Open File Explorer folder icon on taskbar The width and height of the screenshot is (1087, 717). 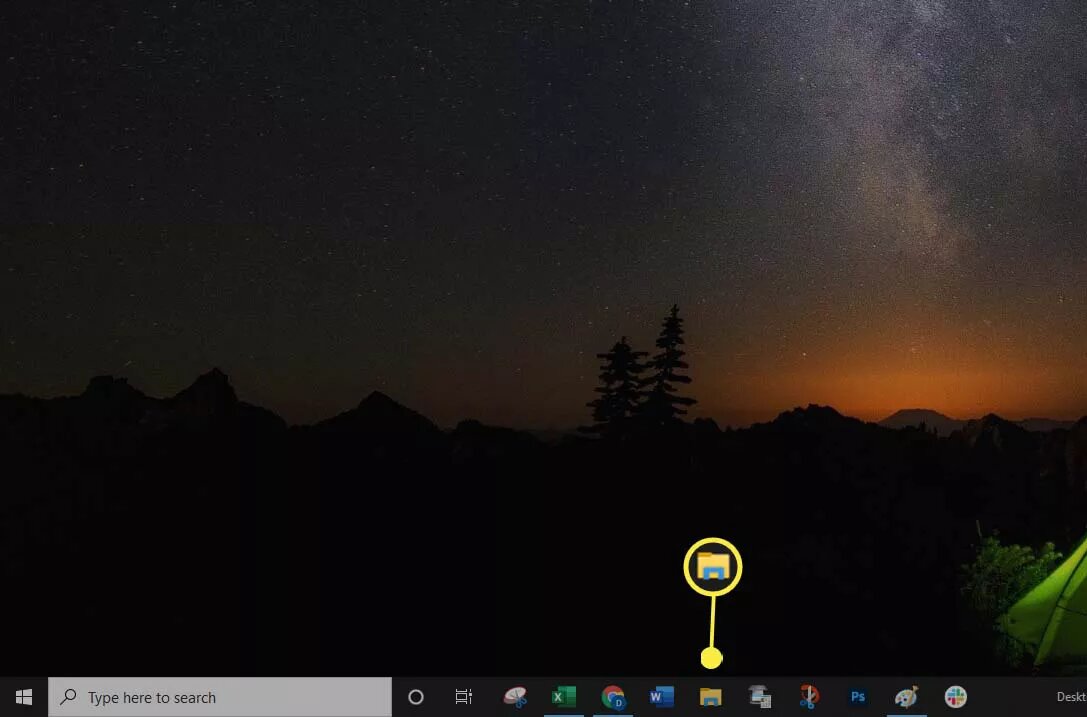711,697
